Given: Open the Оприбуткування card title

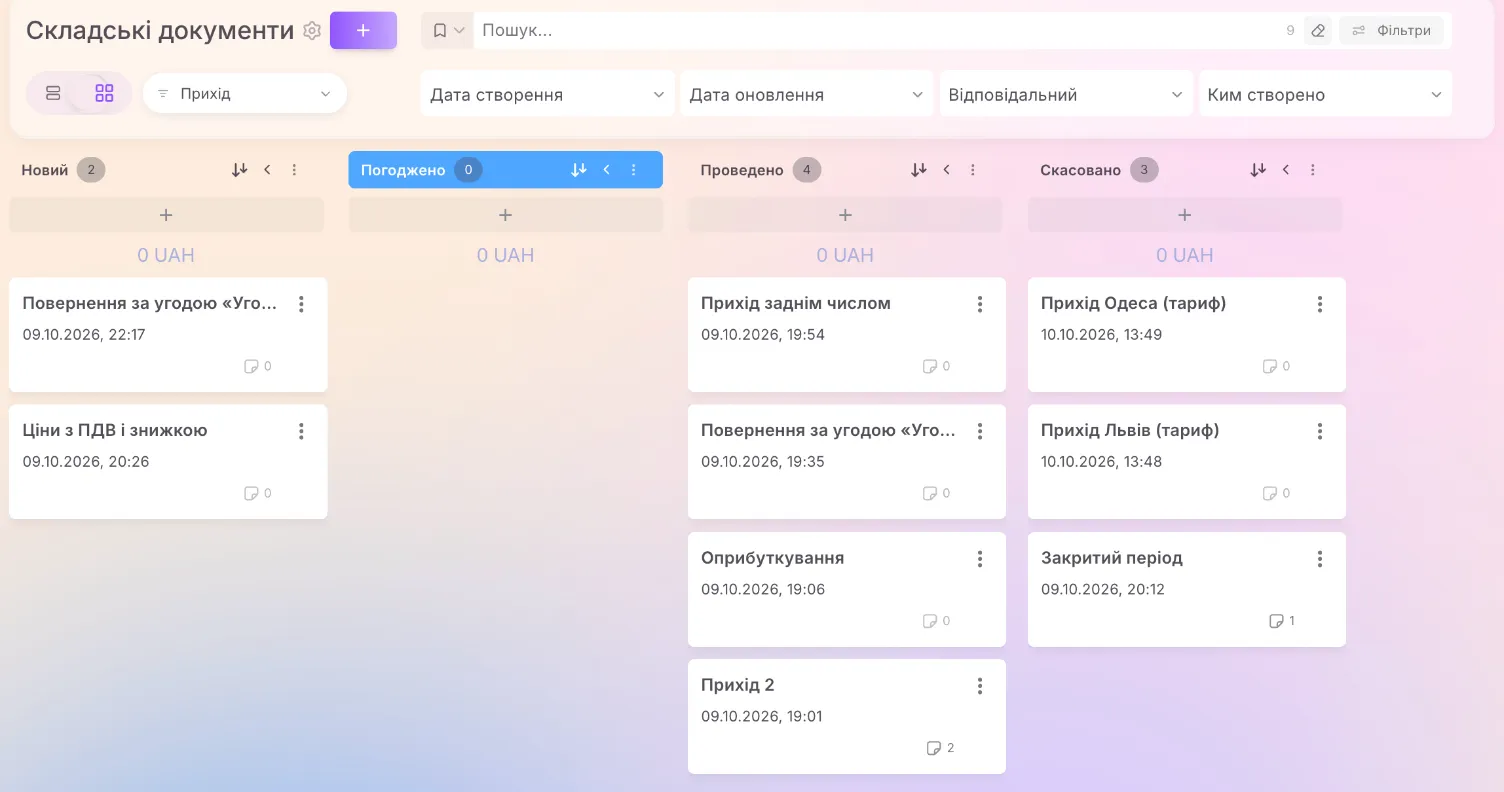Looking at the screenshot, I should click(772, 558).
